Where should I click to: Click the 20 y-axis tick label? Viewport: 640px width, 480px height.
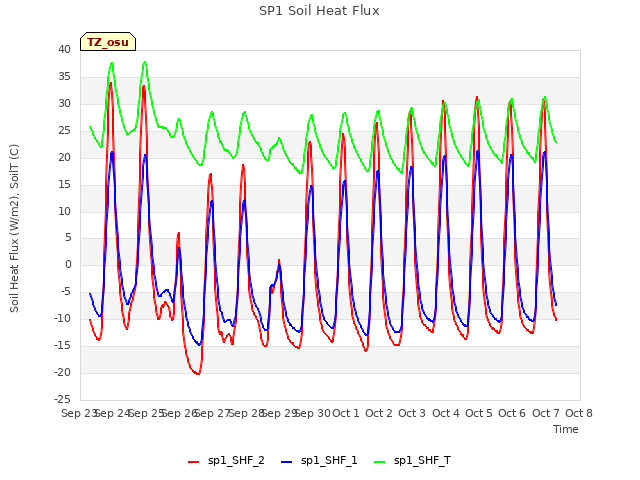64,157
